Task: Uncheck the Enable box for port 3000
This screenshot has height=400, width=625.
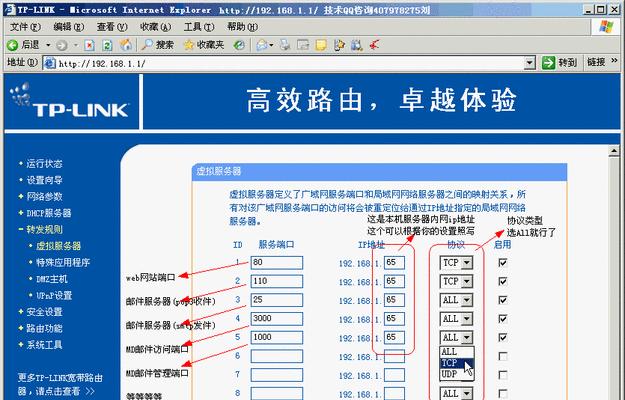Action: pyautogui.click(x=503, y=319)
